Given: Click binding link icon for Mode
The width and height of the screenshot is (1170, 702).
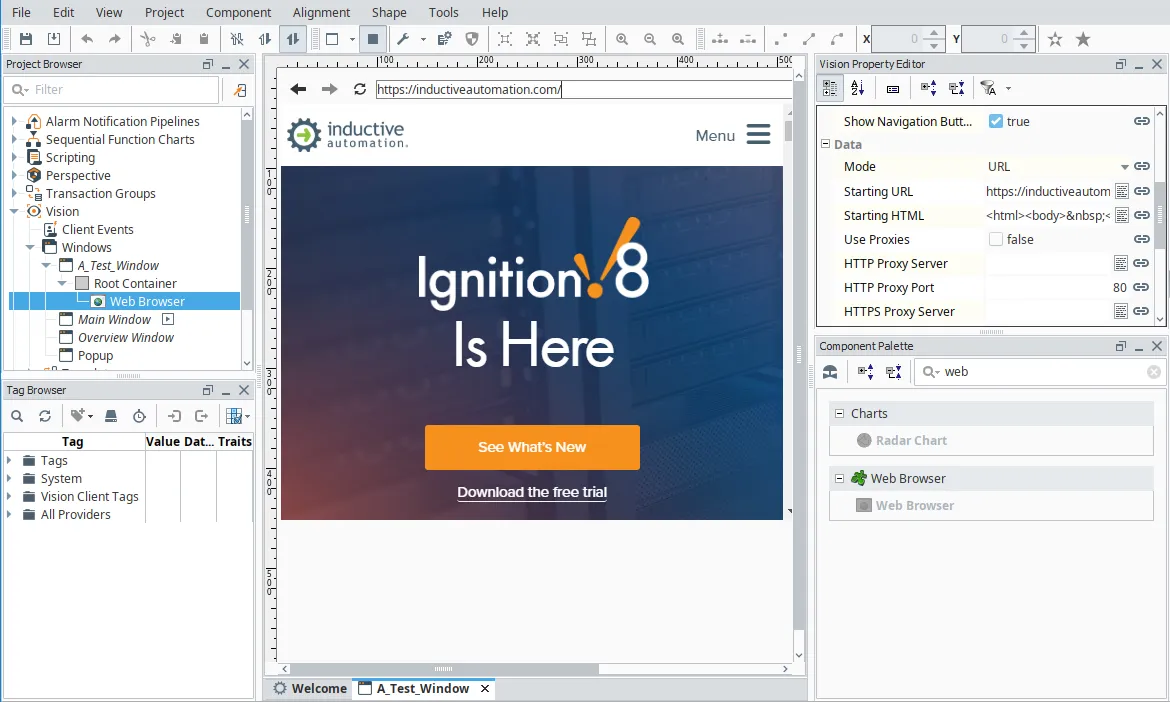Looking at the screenshot, I should coord(1142,166).
